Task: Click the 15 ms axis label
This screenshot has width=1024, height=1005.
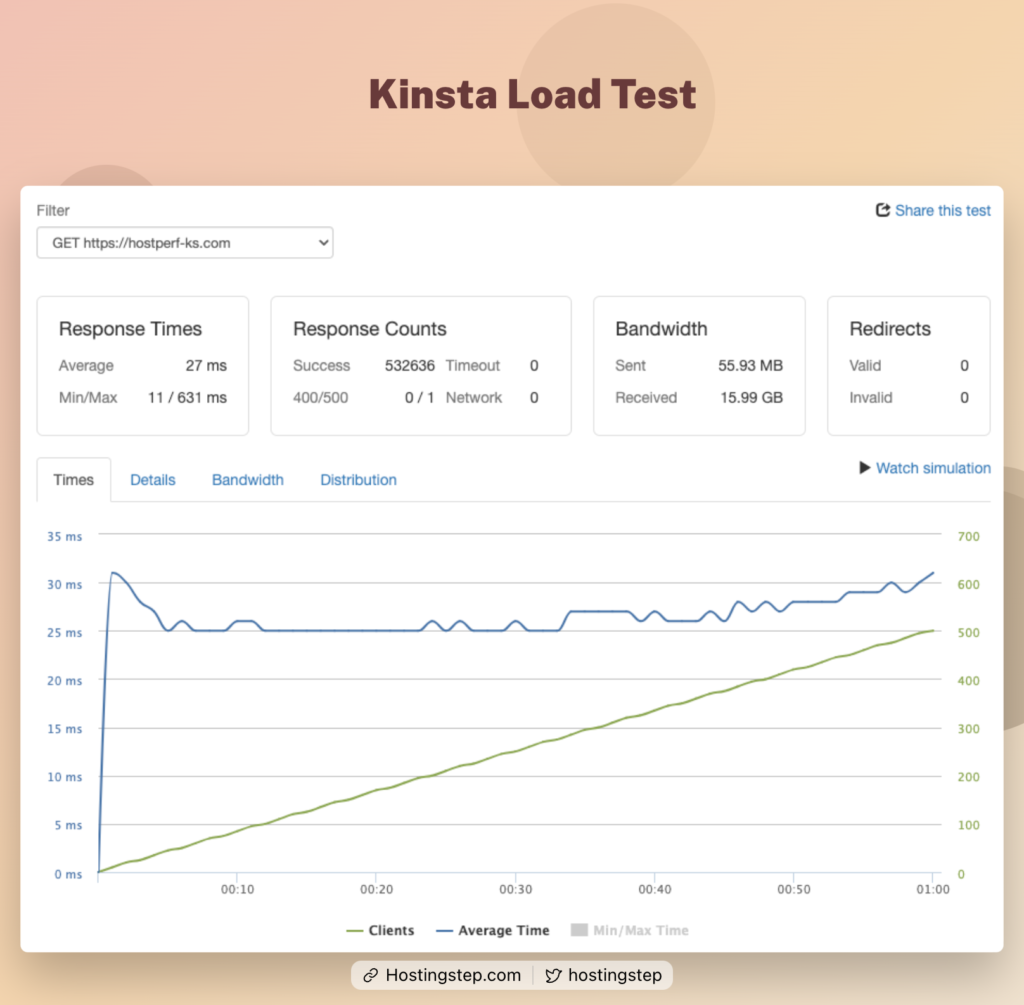Action: pos(65,729)
